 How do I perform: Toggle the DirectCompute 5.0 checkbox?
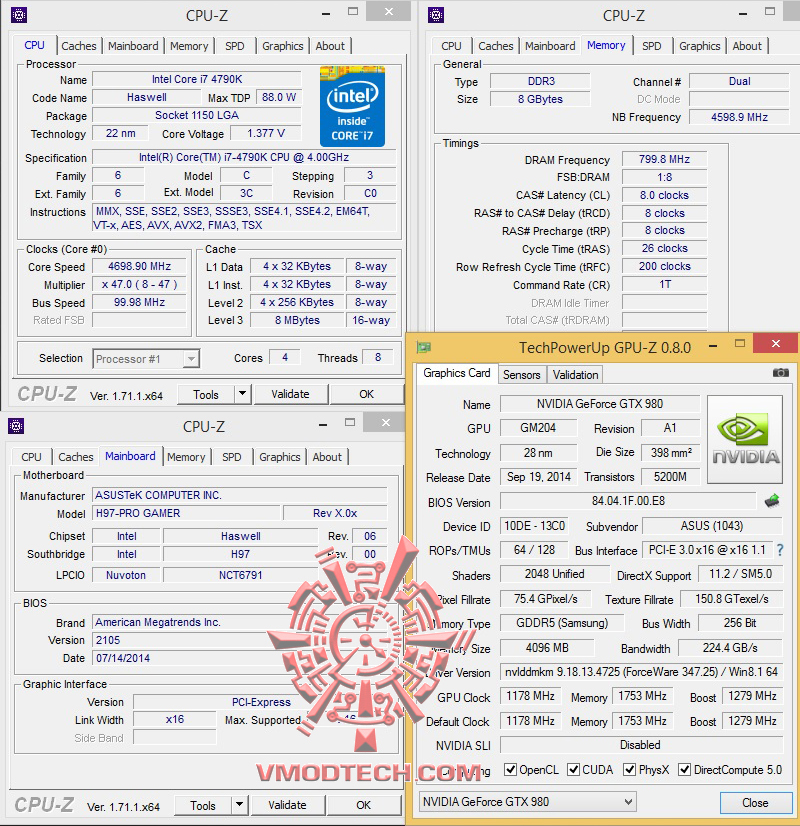point(684,769)
